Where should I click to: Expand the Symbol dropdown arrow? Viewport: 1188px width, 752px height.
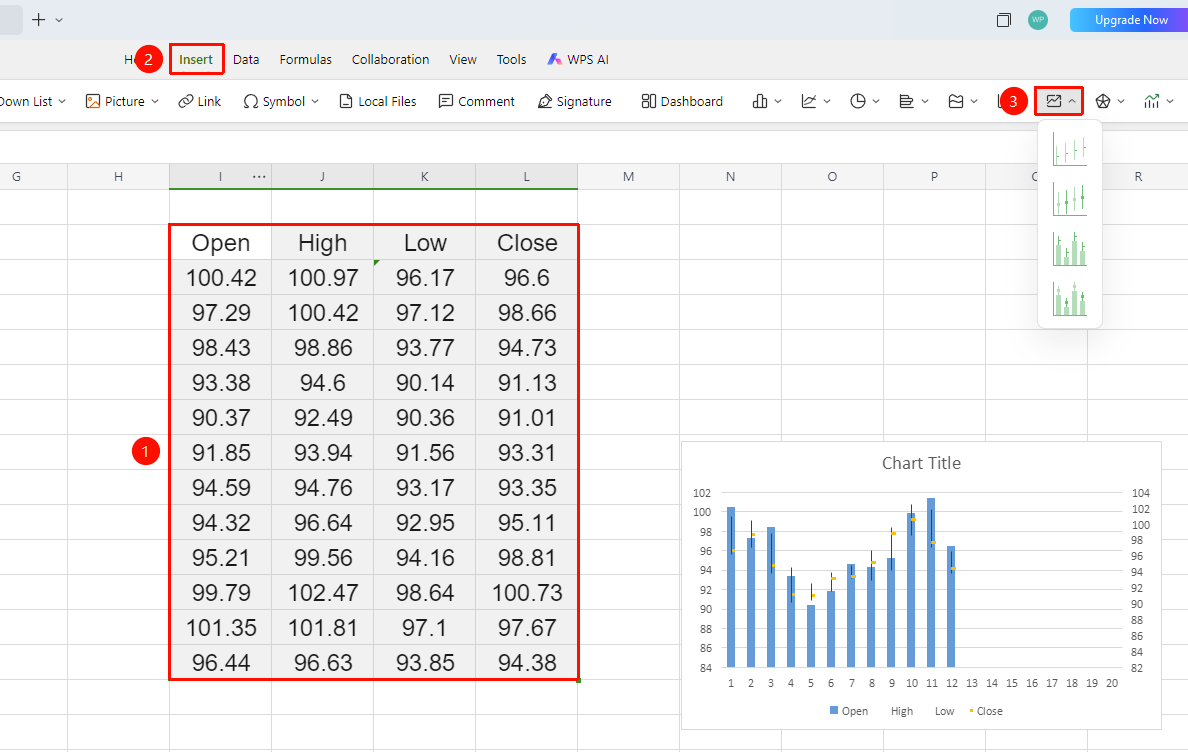[x=315, y=101]
